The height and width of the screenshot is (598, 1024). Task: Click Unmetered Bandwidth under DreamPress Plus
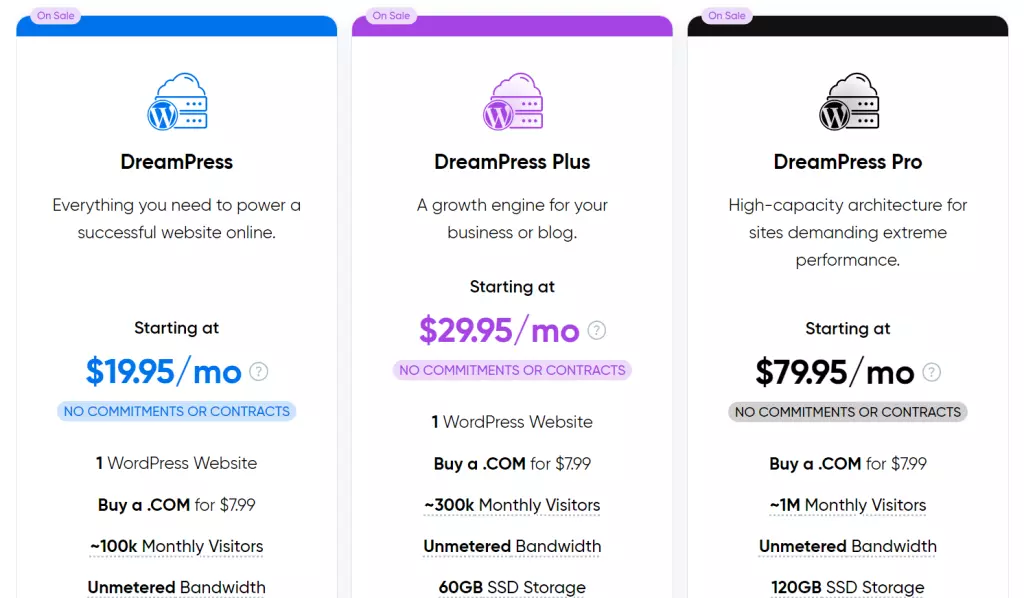click(512, 546)
